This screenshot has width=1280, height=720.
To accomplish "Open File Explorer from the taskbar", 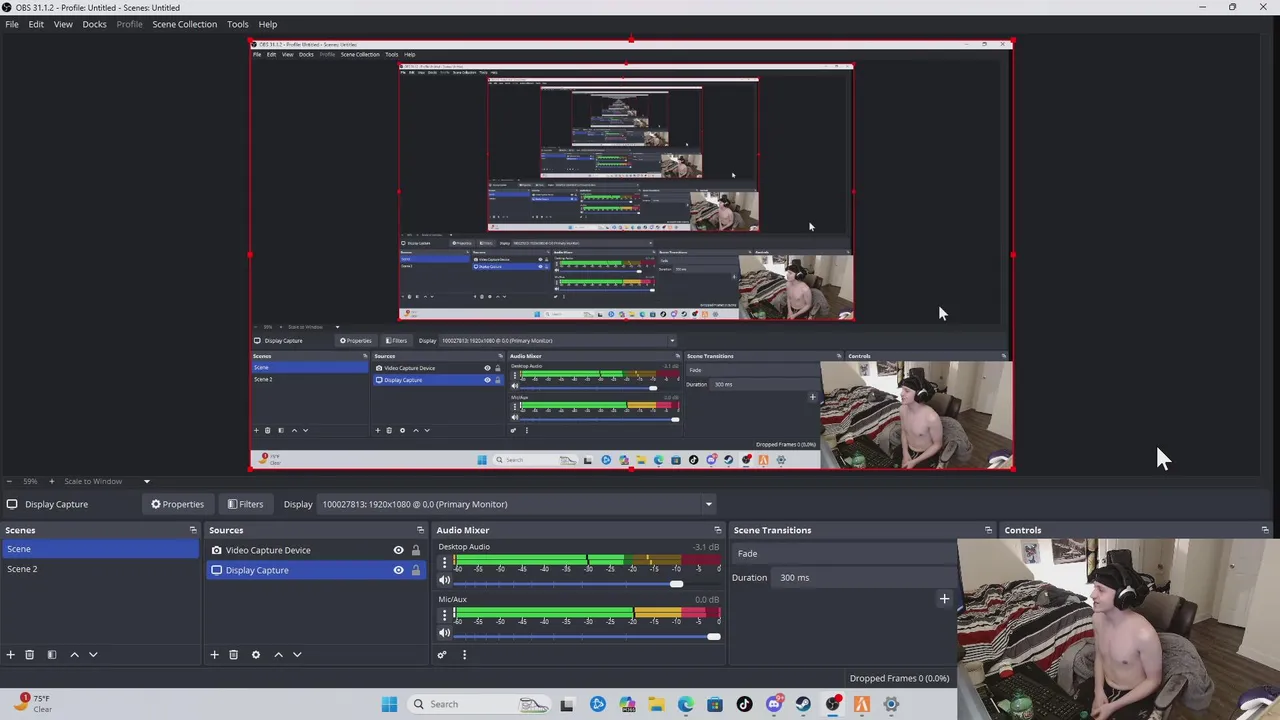I will click(x=656, y=704).
